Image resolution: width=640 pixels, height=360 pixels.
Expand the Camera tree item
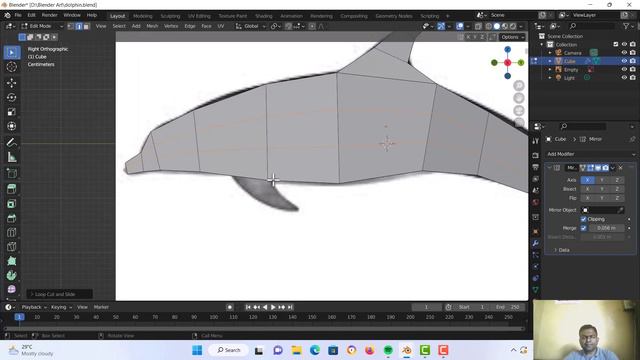tap(550, 53)
